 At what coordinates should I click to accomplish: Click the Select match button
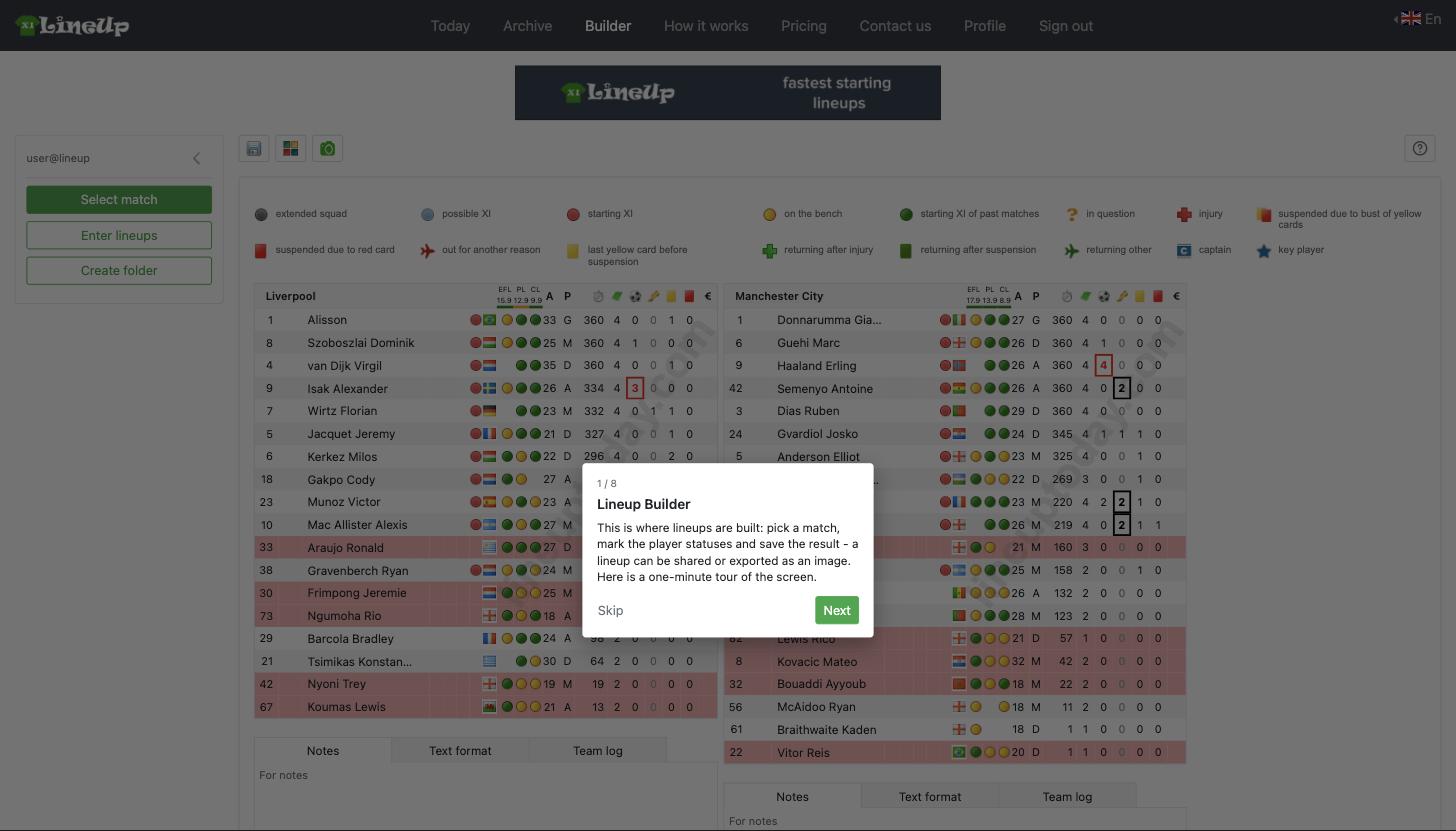pyautogui.click(x=119, y=199)
